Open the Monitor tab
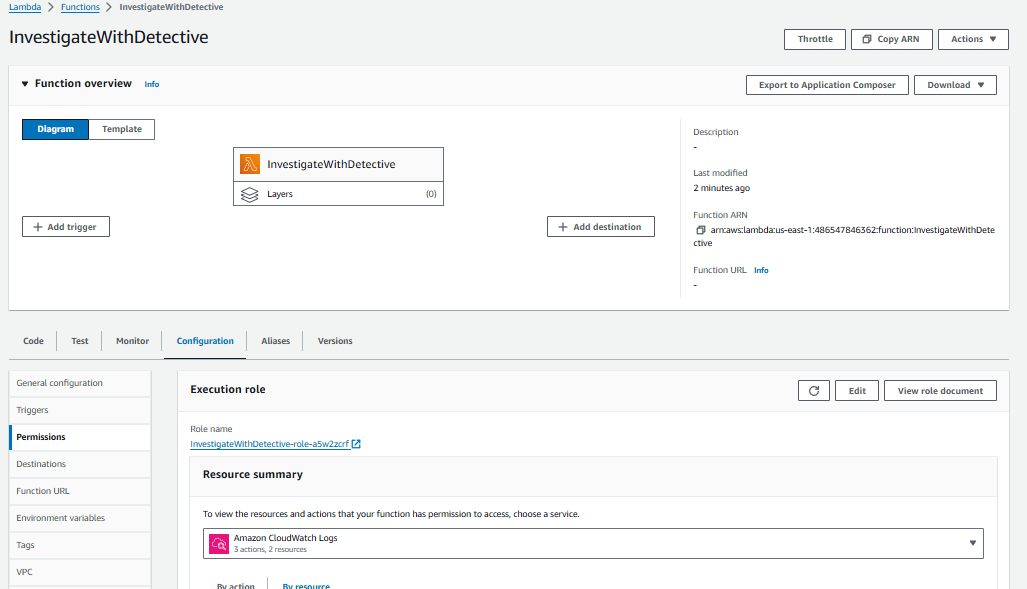This screenshot has width=1027, height=589. click(x=132, y=341)
